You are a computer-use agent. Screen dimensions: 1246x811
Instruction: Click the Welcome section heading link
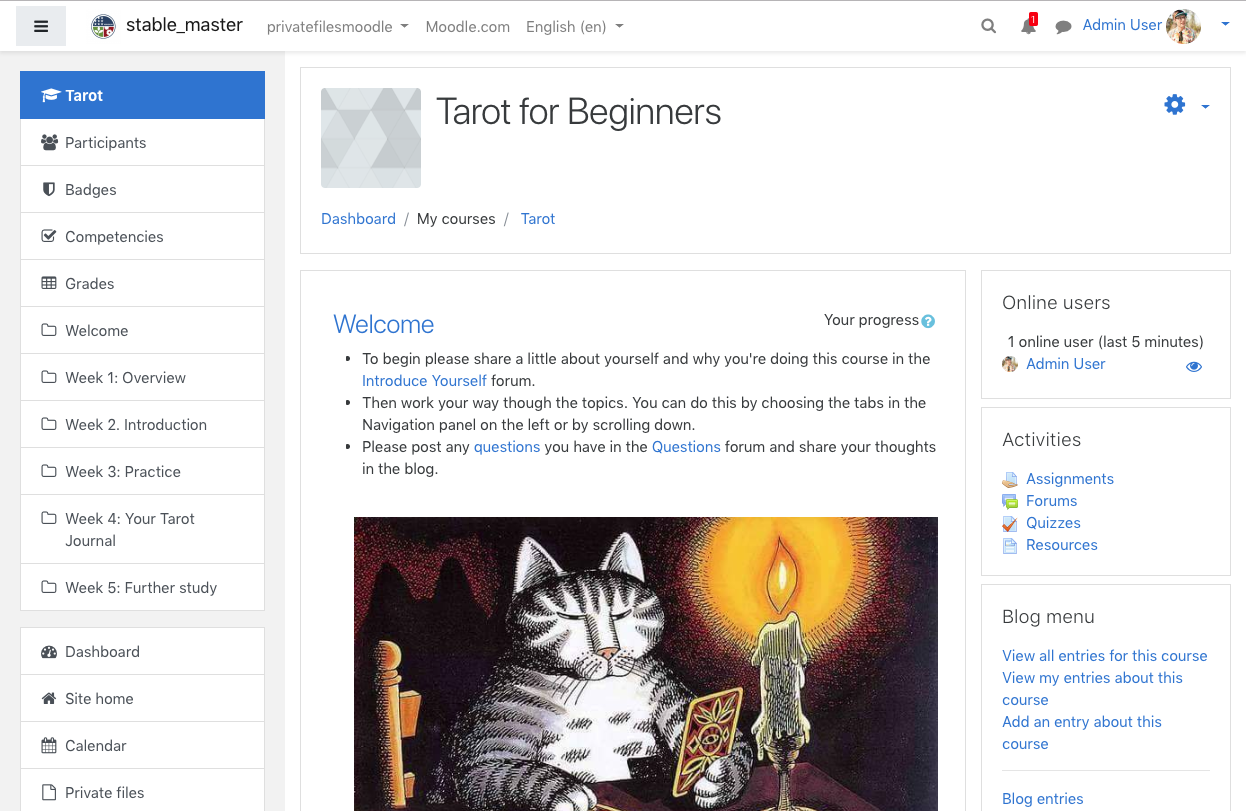tap(384, 324)
